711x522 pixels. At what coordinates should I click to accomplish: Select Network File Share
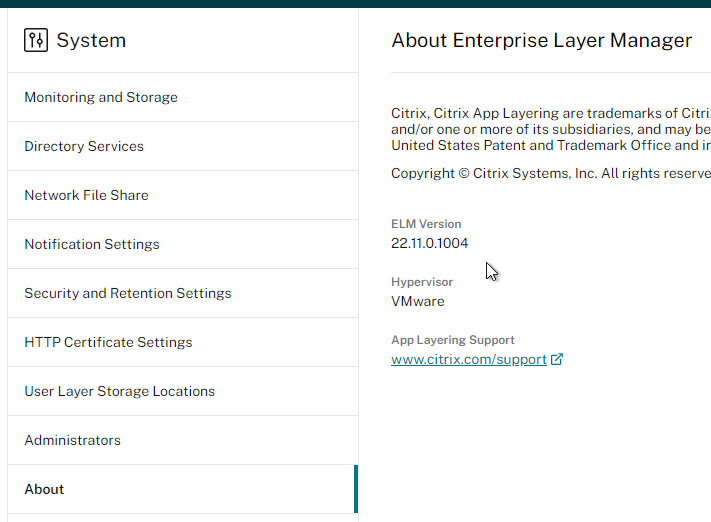pyautogui.click(x=183, y=195)
